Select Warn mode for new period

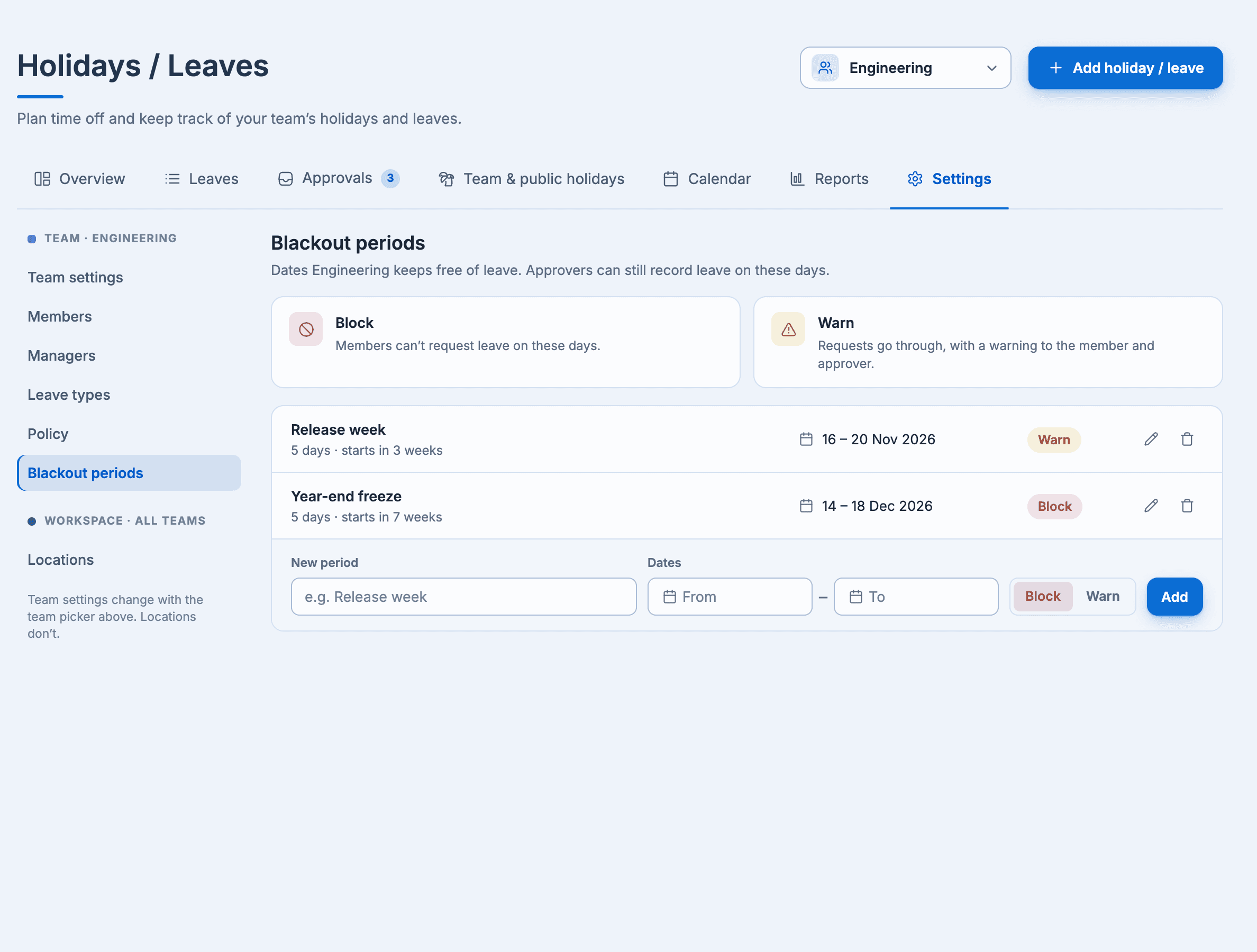pyautogui.click(x=1103, y=597)
